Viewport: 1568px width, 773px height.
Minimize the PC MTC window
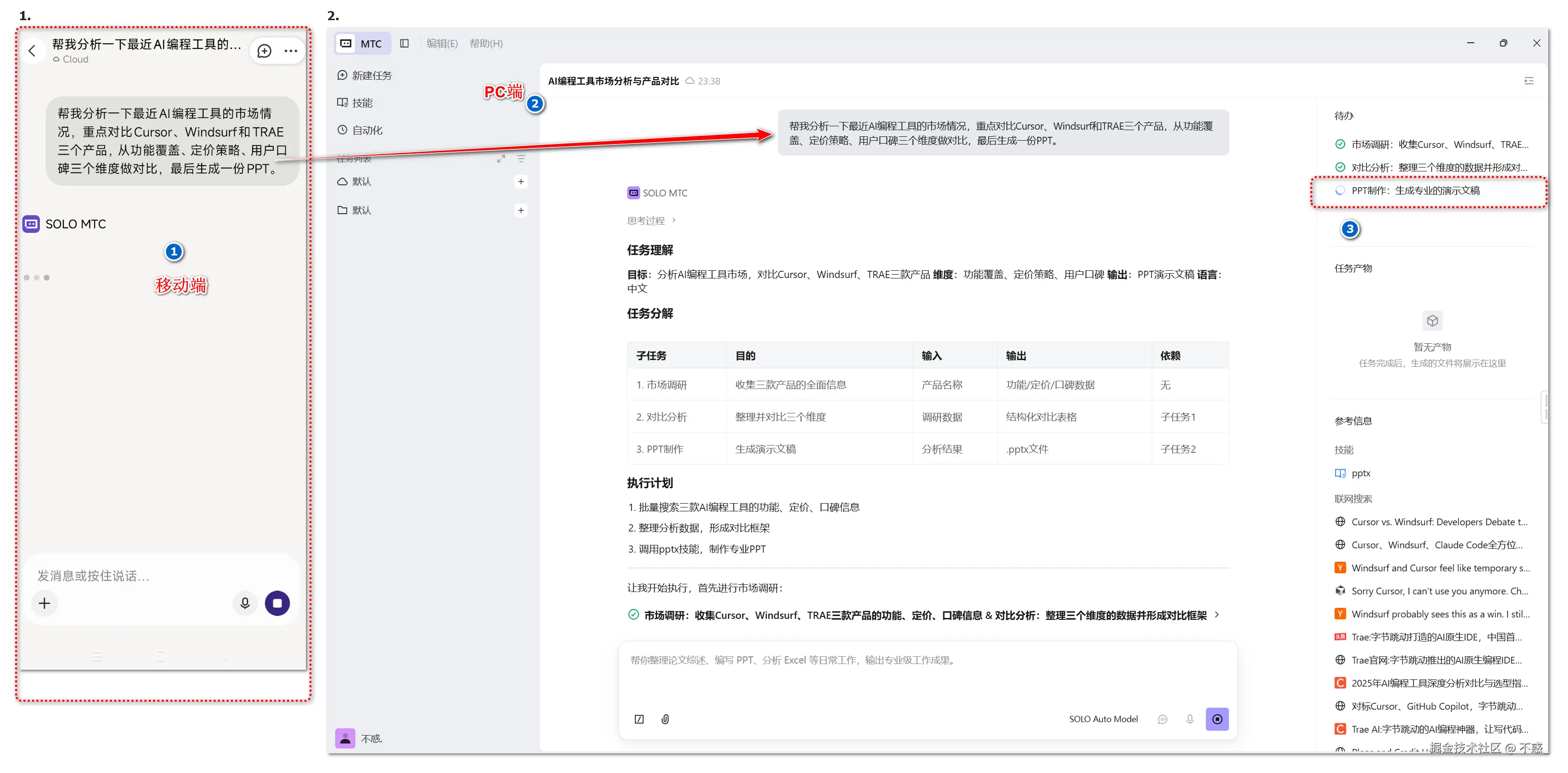[1471, 43]
